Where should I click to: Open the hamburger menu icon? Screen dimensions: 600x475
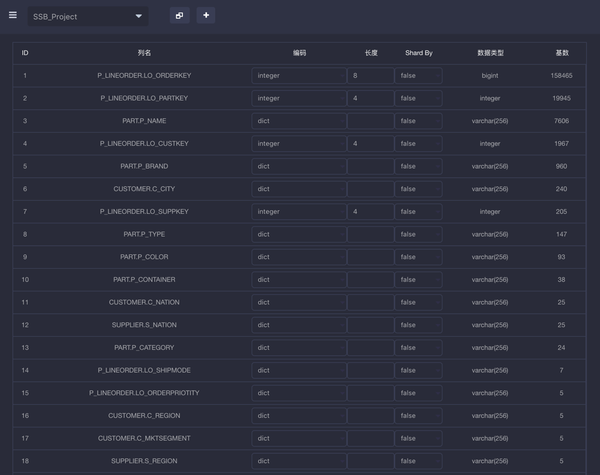[13, 15]
